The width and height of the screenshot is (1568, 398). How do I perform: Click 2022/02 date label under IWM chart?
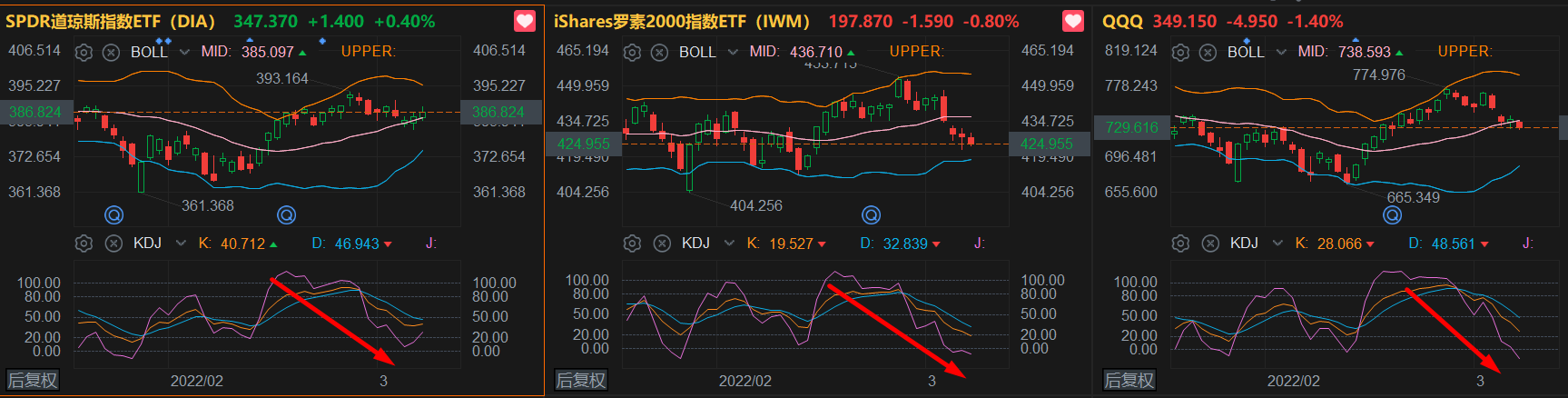745,381
